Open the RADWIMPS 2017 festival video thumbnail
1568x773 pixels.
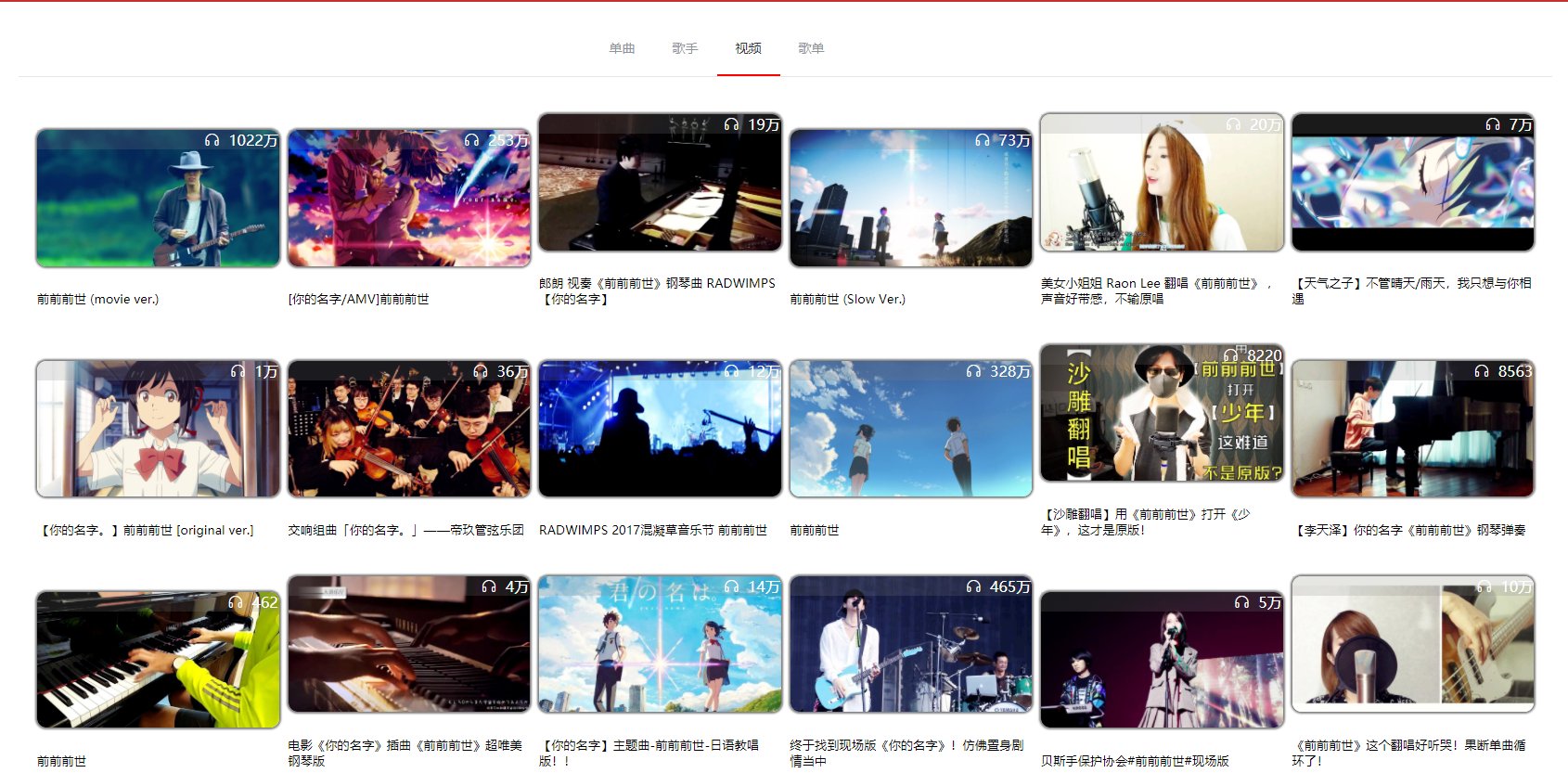point(660,429)
